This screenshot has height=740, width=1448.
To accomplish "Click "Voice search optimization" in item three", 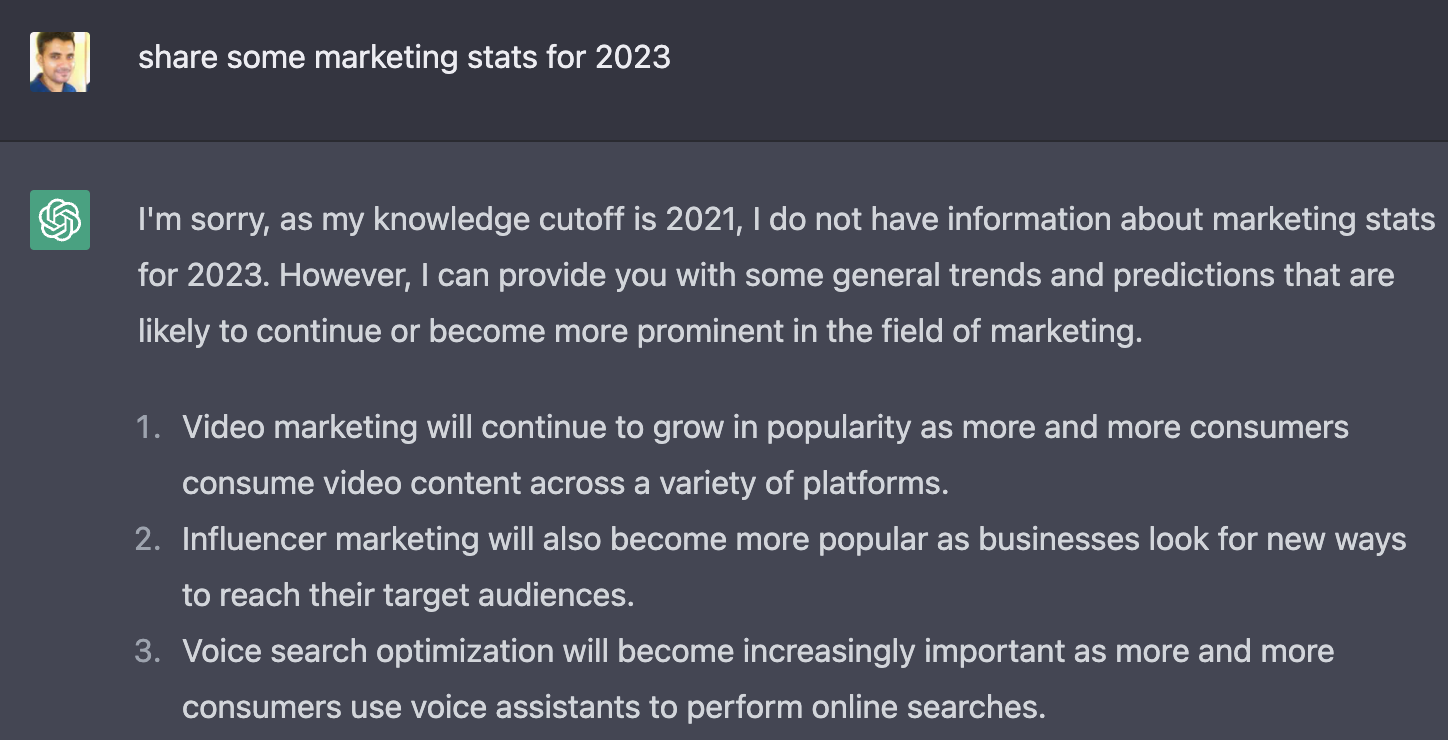I will click(x=367, y=651).
